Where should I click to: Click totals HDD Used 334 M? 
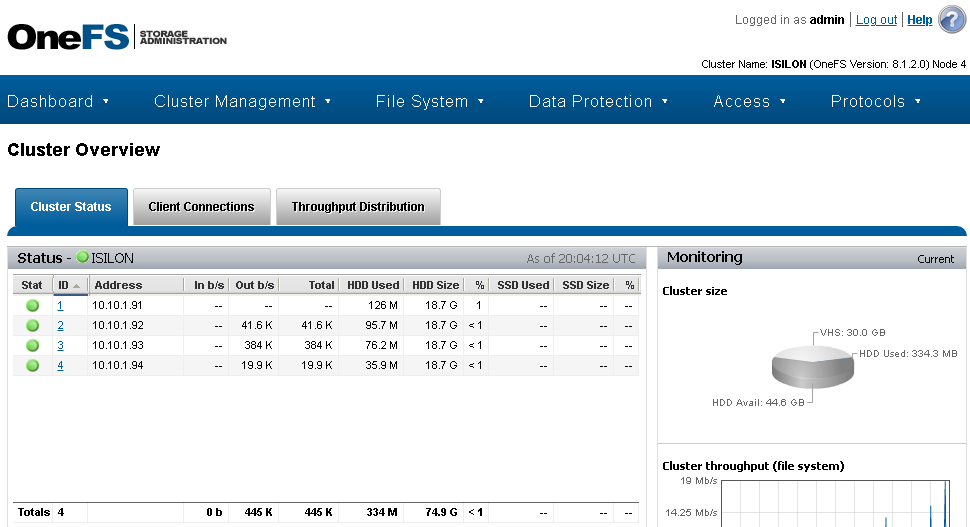[x=382, y=512]
